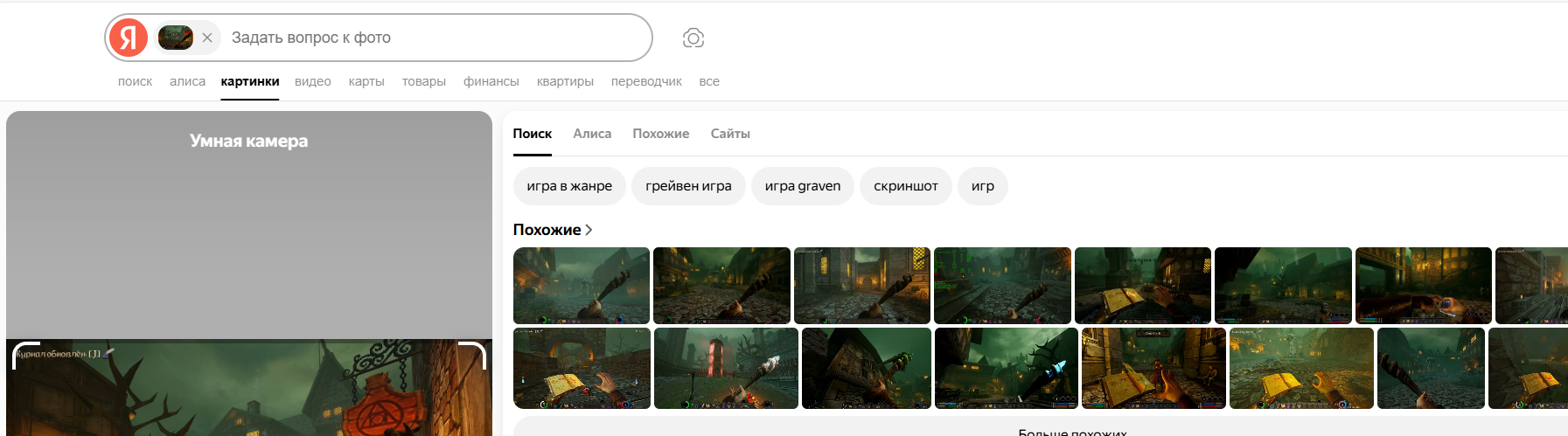Switch to the "Алиса" results tab
The image size is (1568, 436).
592,134
